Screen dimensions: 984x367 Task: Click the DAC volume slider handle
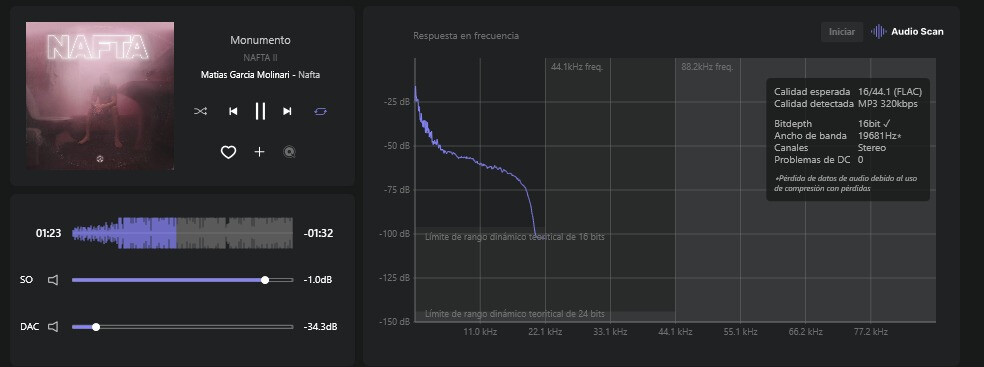pyautogui.click(x=96, y=327)
